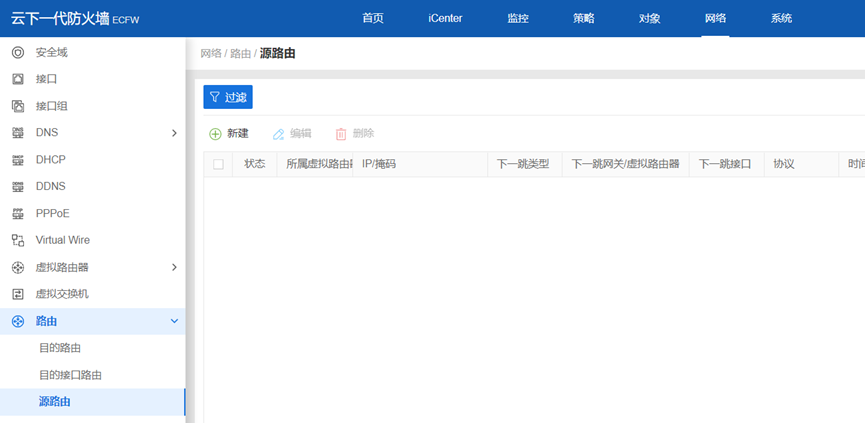
Task: Switch to the 监控 top menu
Action: click(x=518, y=18)
